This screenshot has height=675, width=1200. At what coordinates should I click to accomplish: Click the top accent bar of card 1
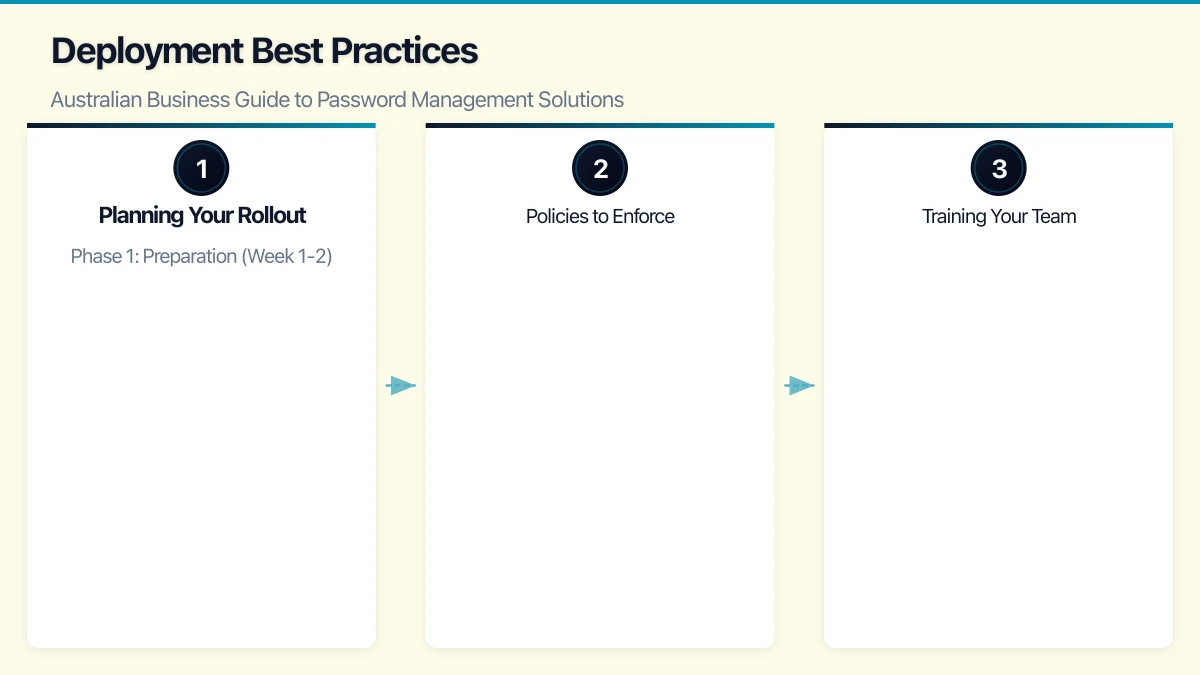pyautogui.click(x=201, y=126)
